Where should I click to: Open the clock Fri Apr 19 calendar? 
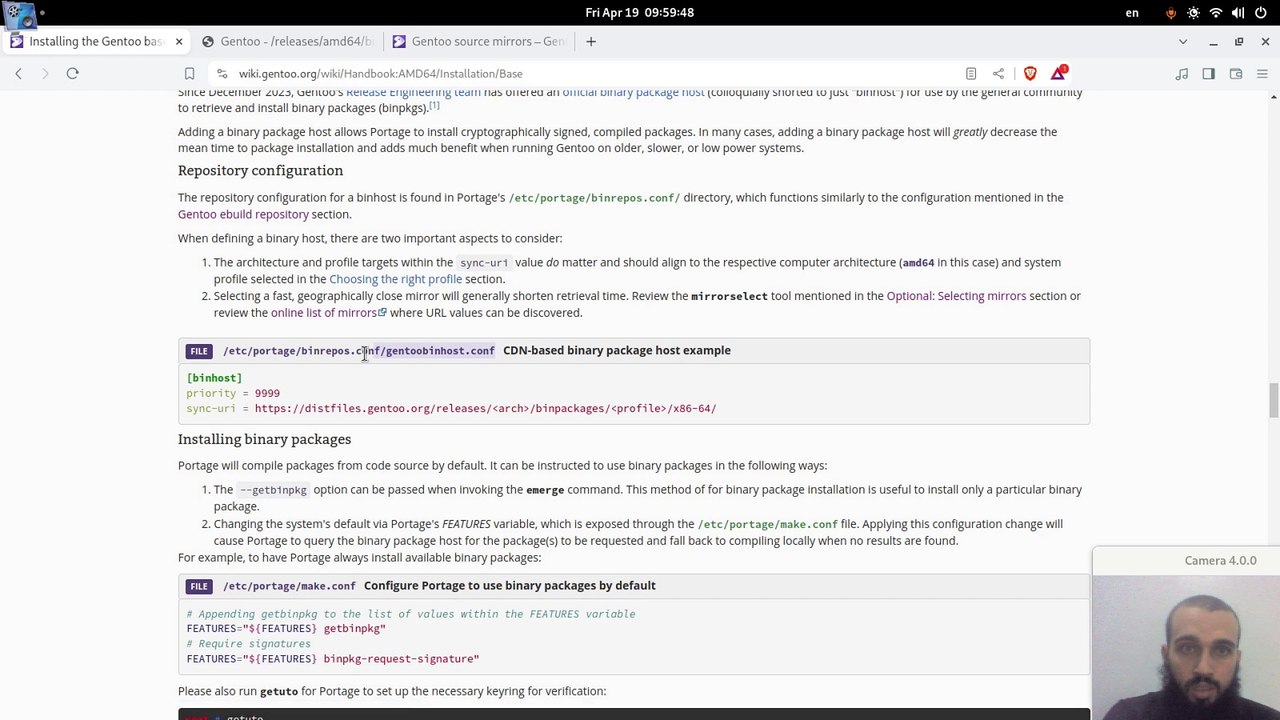tap(640, 13)
